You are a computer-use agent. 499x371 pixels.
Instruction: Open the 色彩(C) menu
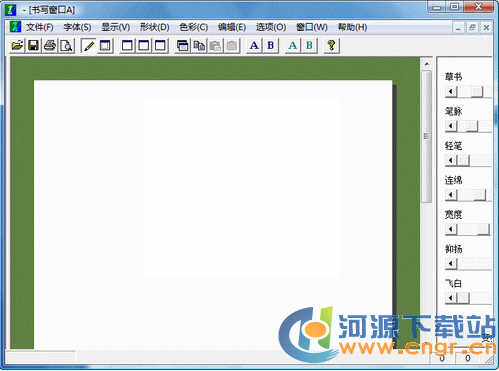coord(194,27)
